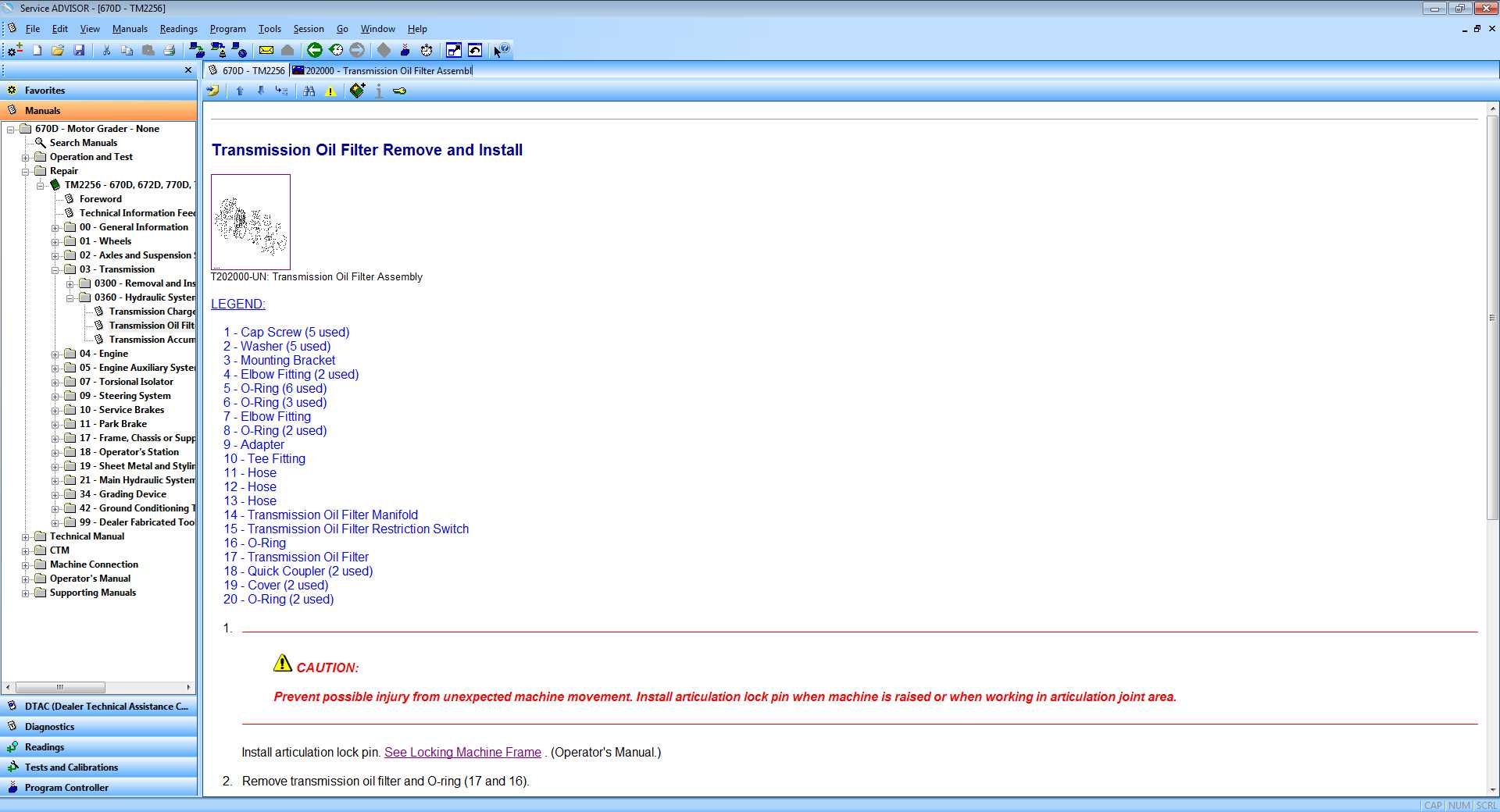Screen dimensions: 1500x812
Task: Collapse the 670D - Motor Grader root node
Action: [x=11, y=130]
